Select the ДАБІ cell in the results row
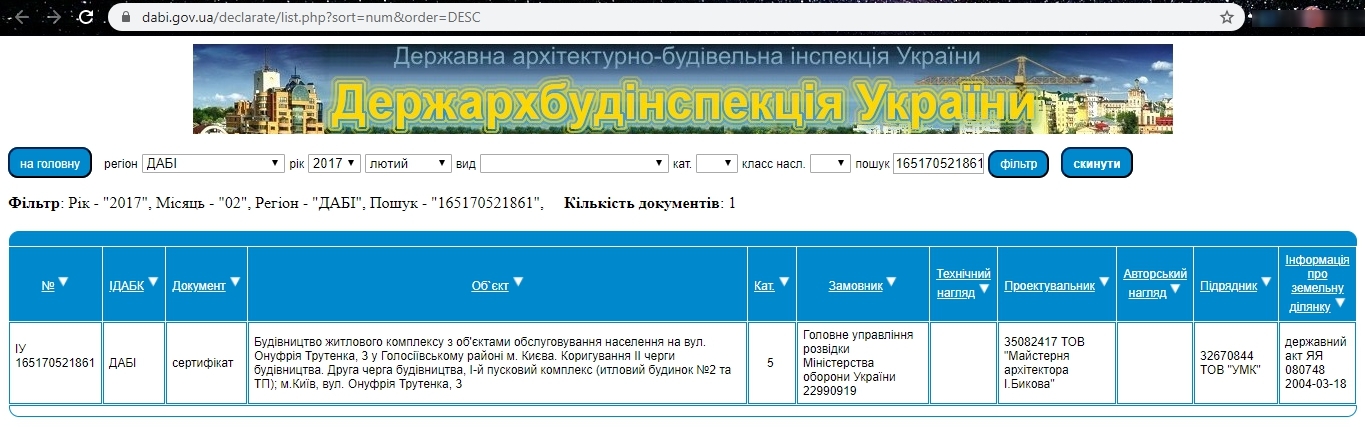Screen dimensions: 1365x427 click(x=135, y=362)
